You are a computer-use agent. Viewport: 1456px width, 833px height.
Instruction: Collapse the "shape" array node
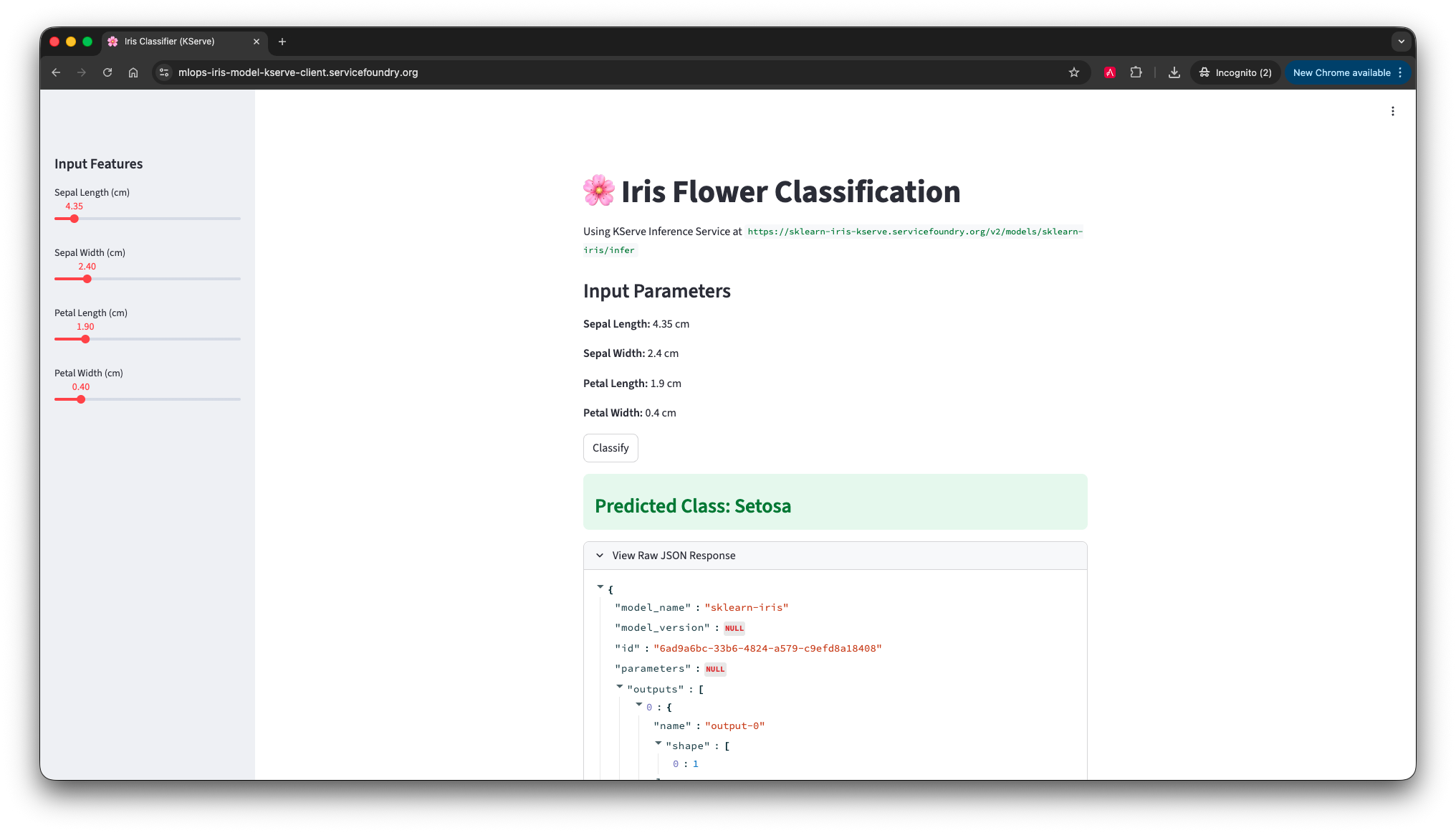658,743
